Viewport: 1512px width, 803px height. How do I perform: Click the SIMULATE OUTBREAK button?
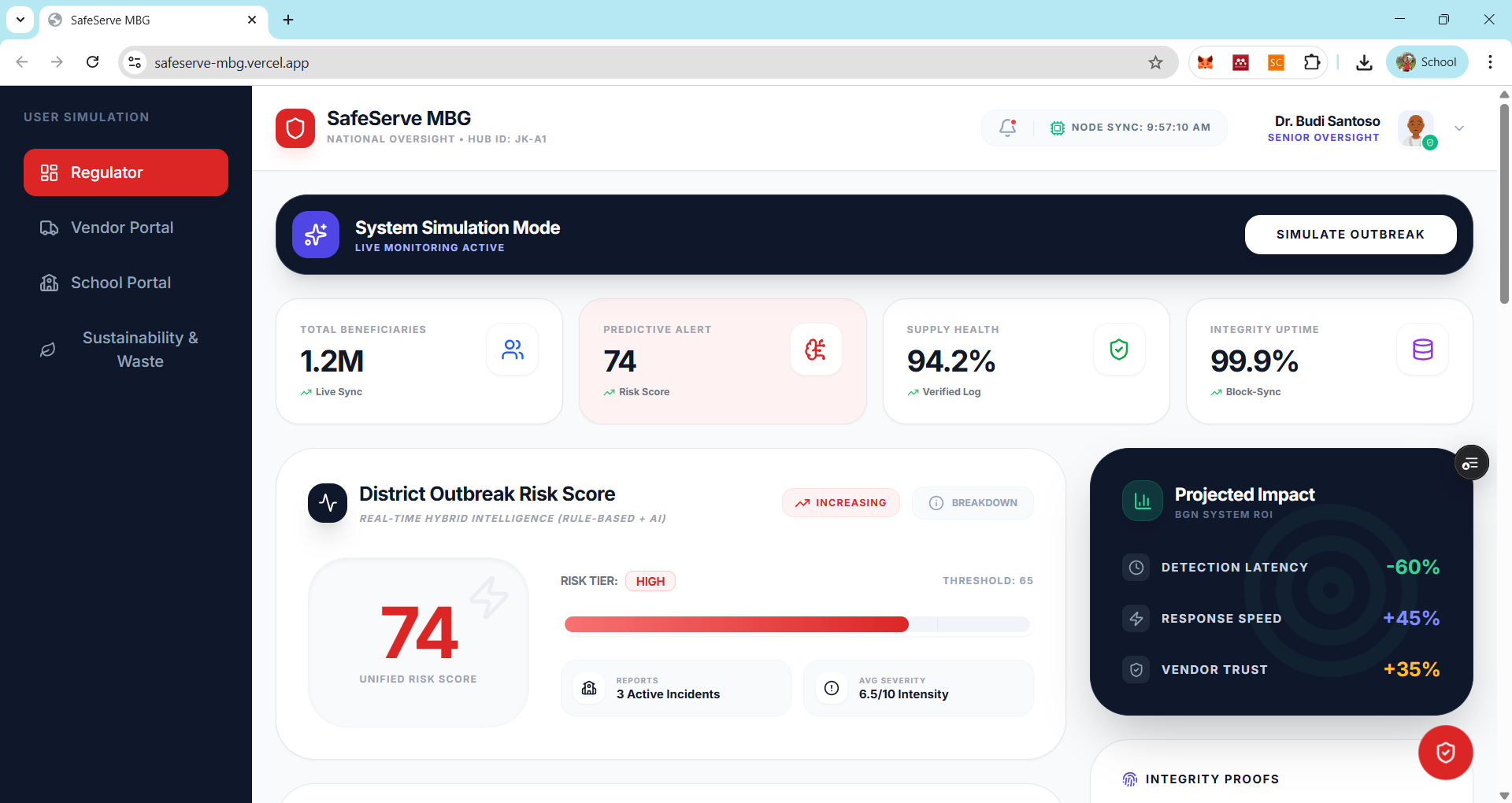coord(1351,235)
